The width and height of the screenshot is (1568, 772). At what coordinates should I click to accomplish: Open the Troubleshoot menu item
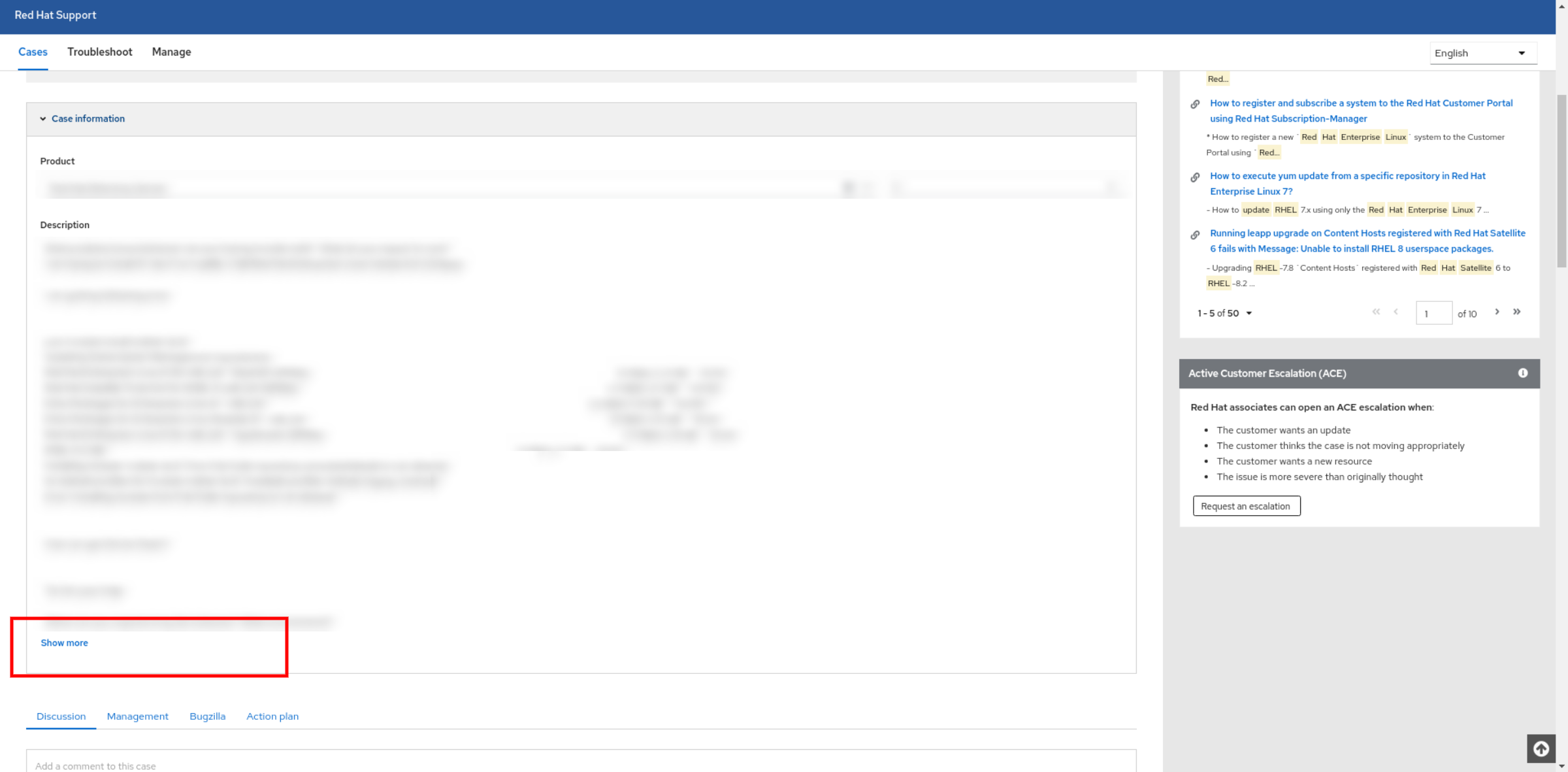click(x=100, y=51)
